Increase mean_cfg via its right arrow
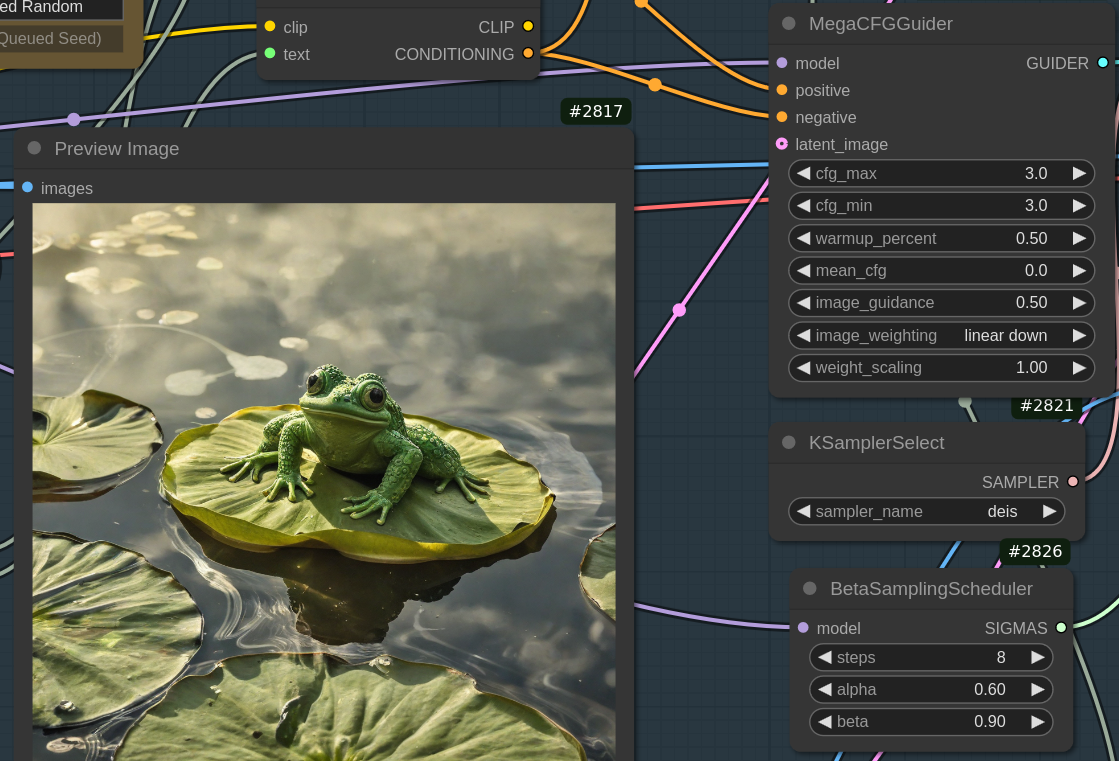 (x=1079, y=271)
